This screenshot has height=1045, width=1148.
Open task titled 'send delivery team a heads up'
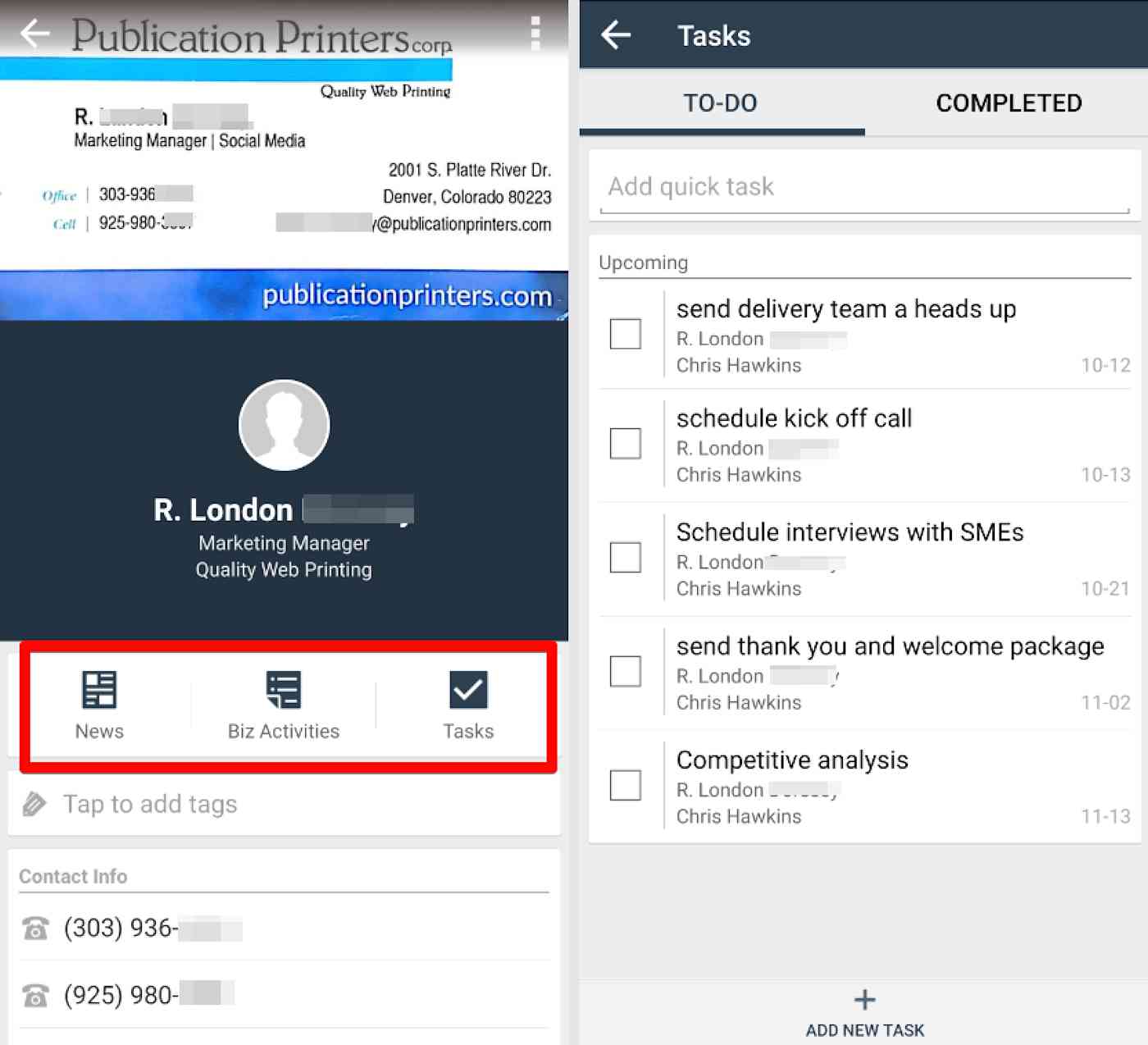point(845,308)
